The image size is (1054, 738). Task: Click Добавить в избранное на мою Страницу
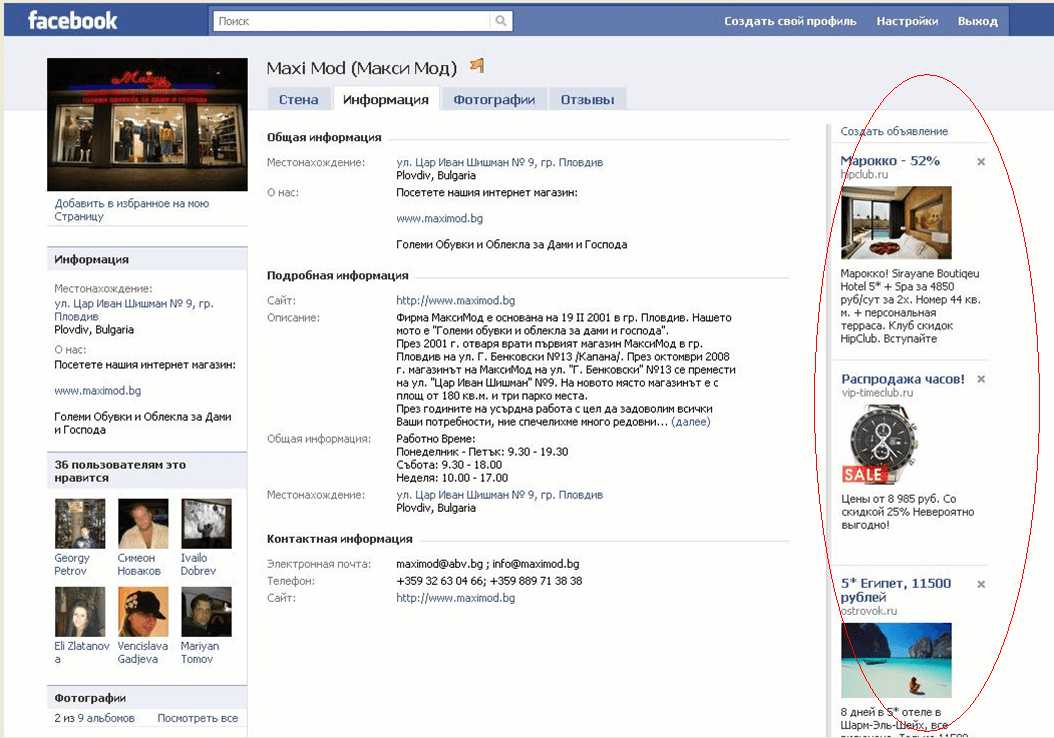[x=132, y=210]
